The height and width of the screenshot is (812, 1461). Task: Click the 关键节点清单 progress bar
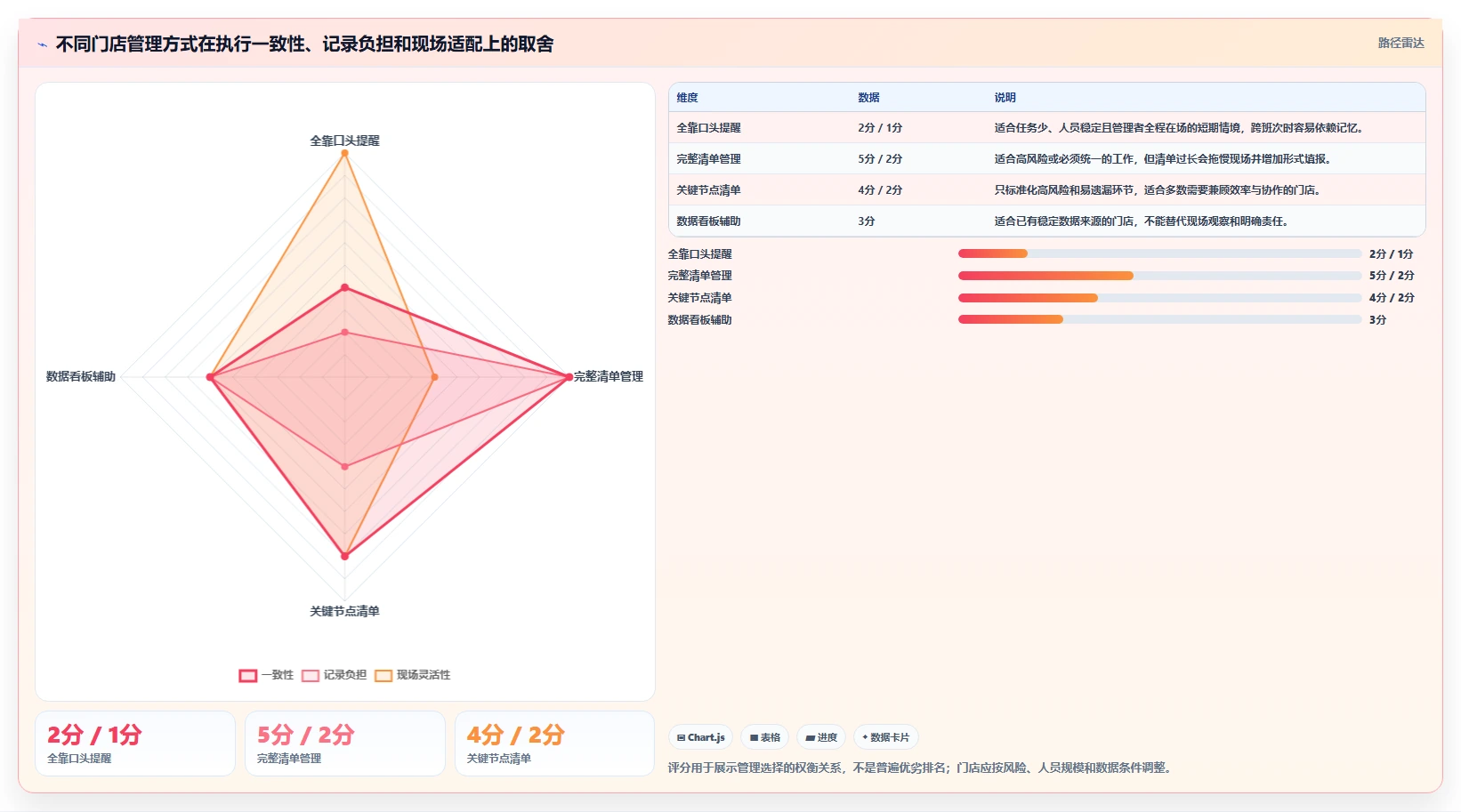click(1159, 298)
